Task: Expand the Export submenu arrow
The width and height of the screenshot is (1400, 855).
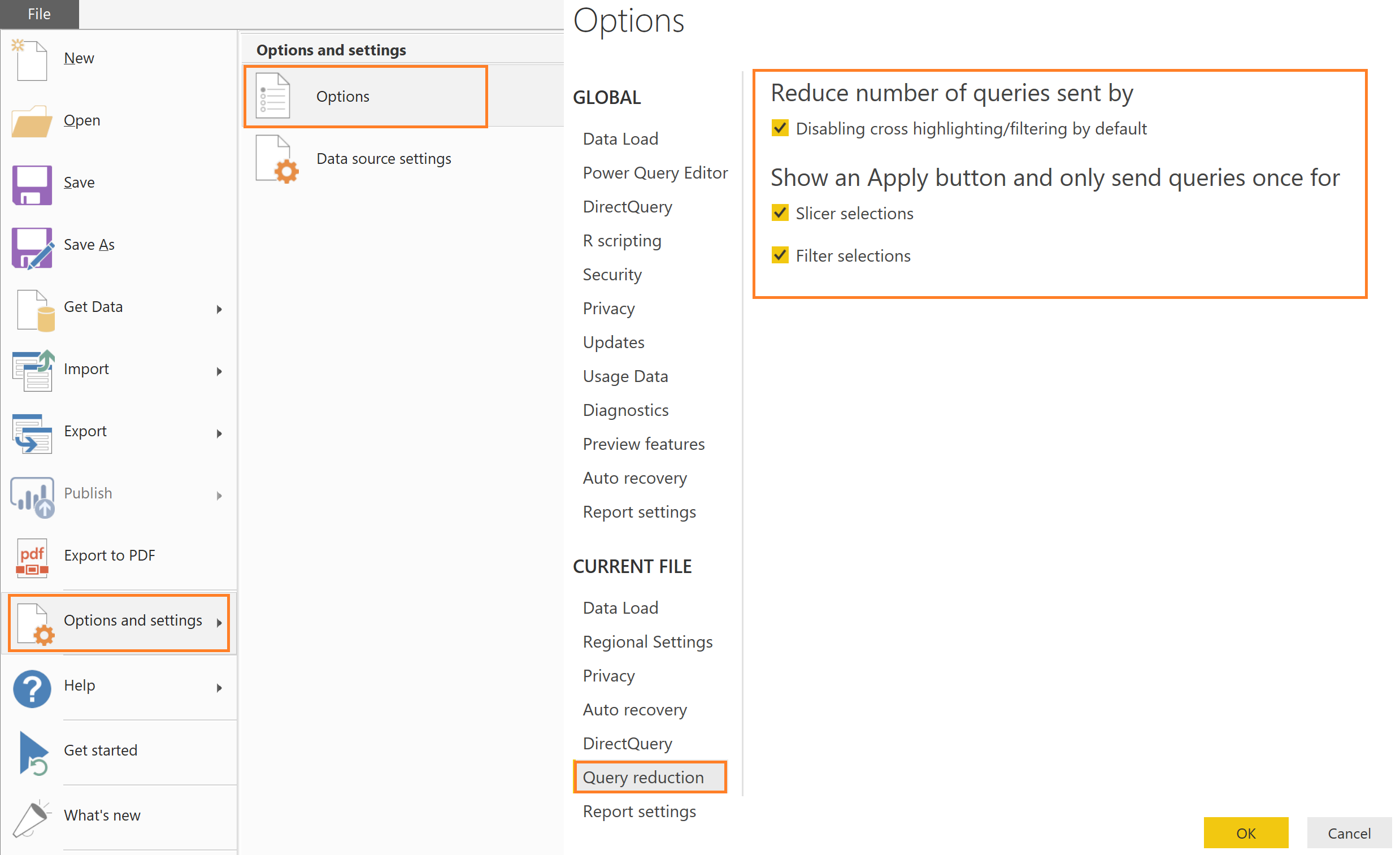Action: 219,433
